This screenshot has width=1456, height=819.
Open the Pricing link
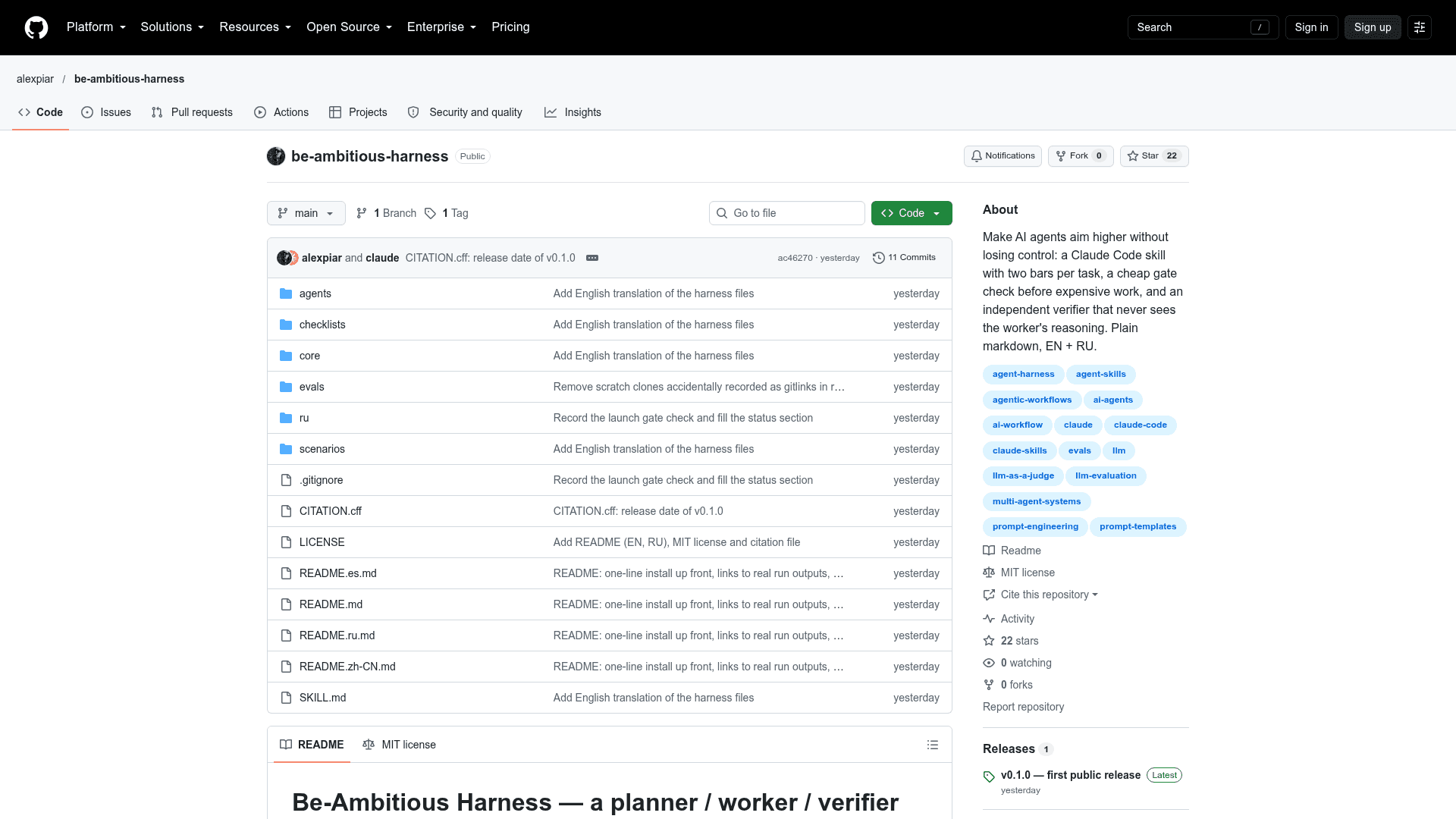(510, 27)
